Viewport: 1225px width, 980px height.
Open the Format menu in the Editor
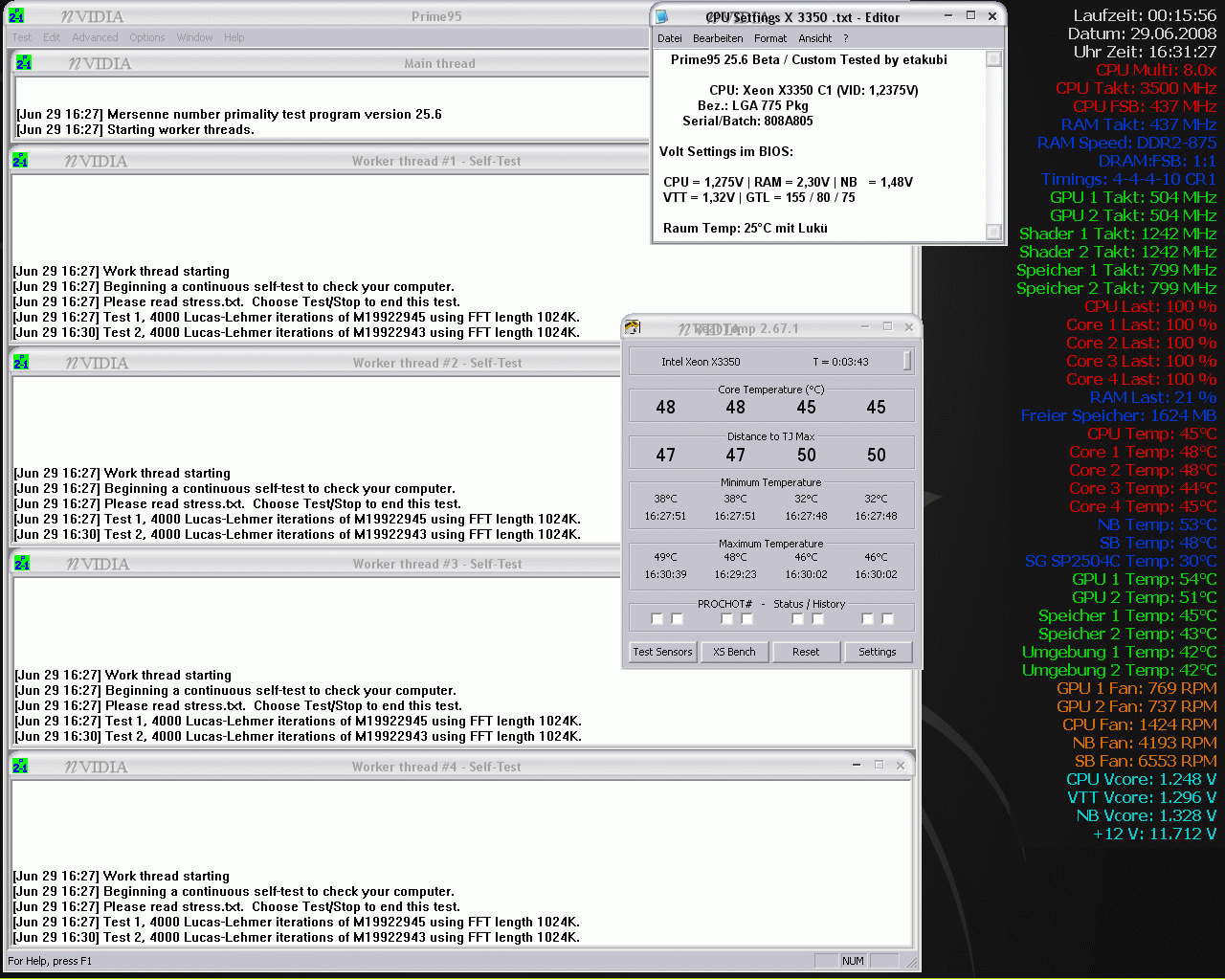pyautogui.click(x=770, y=38)
